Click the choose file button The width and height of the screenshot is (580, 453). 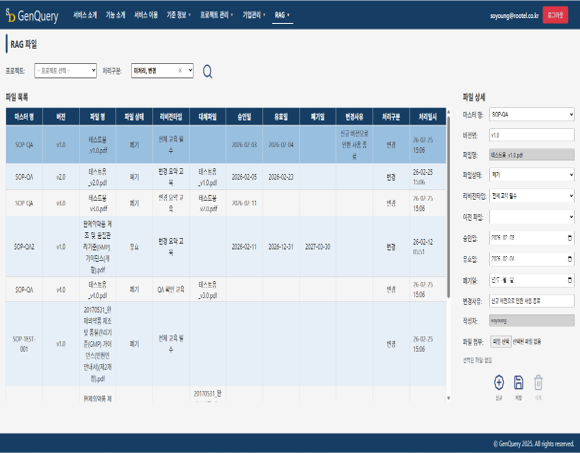point(501,341)
